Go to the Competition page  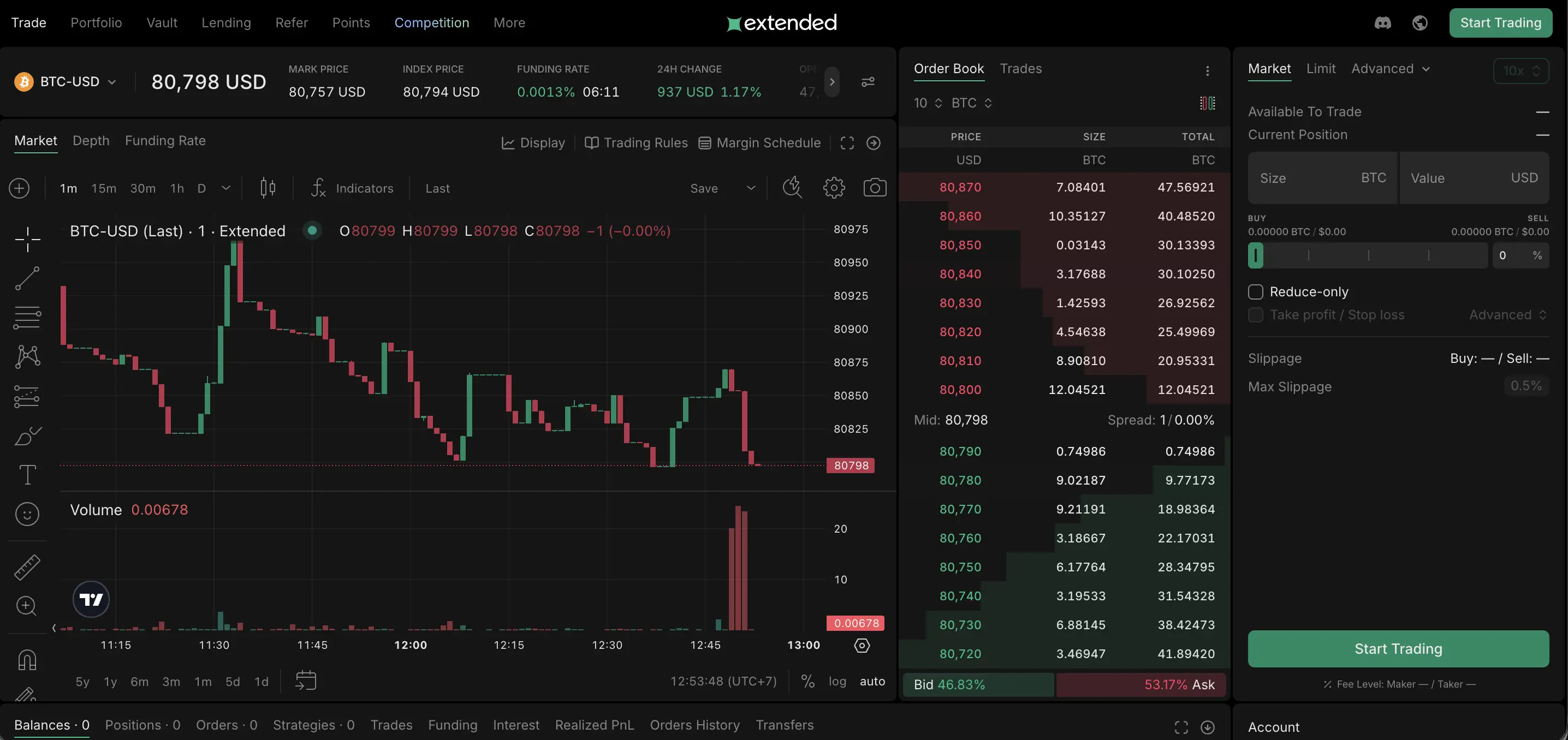point(431,23)
